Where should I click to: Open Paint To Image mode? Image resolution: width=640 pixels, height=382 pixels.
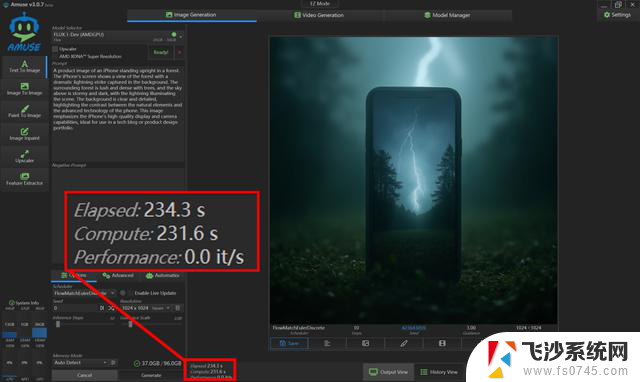tap(24, 111)
